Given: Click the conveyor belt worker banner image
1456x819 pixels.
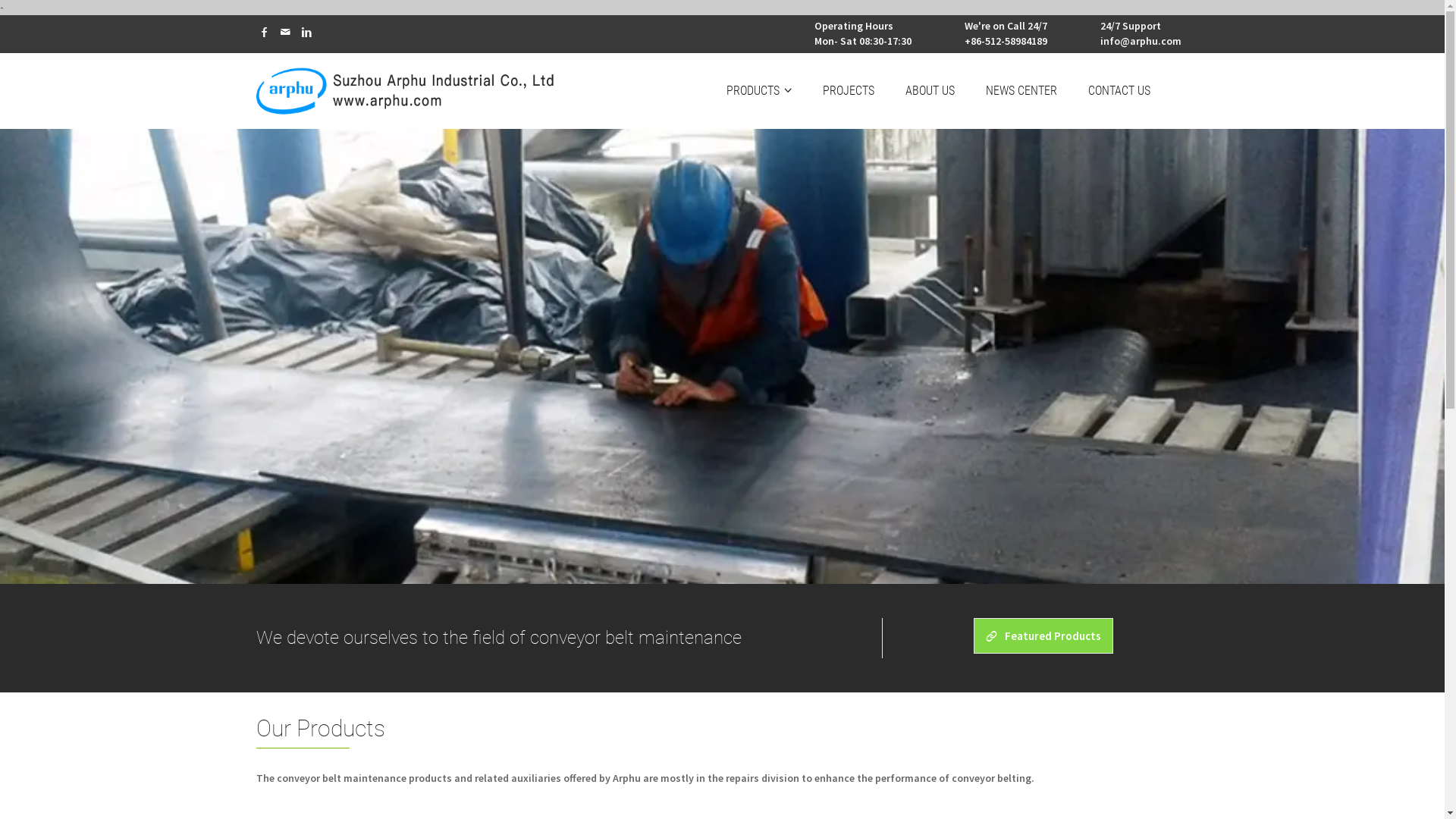Looking at the screenshot, I should click(x=722, y=356).
